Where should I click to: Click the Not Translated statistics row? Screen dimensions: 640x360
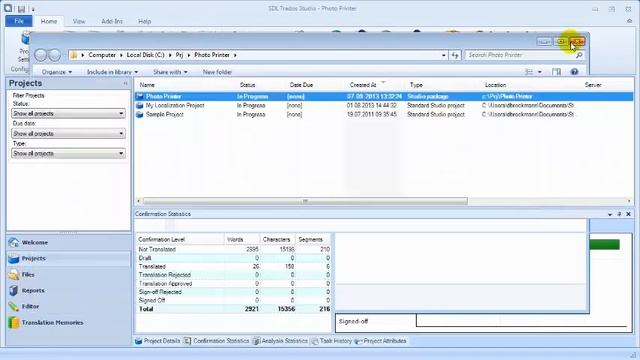[234, 249]
